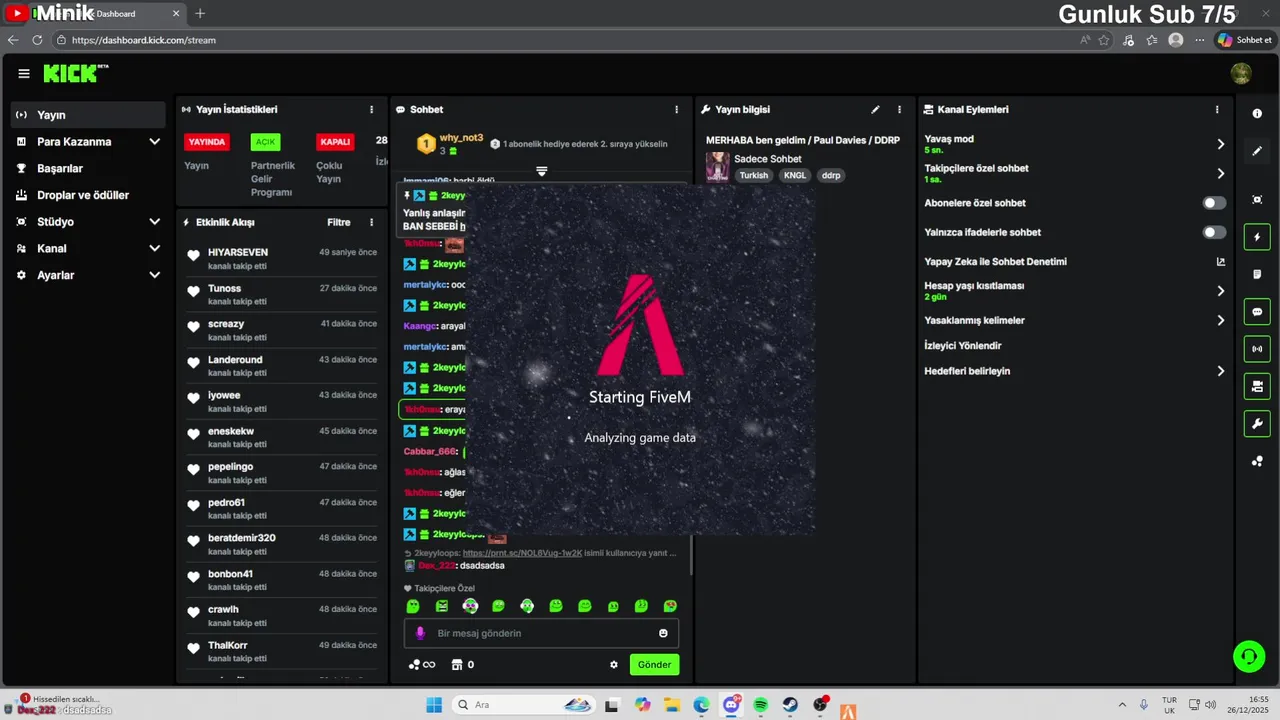Screen dimensions: 1280x720
Task: Toggle Abonelere özel sohbet switch
Action: coord(1214,203)
